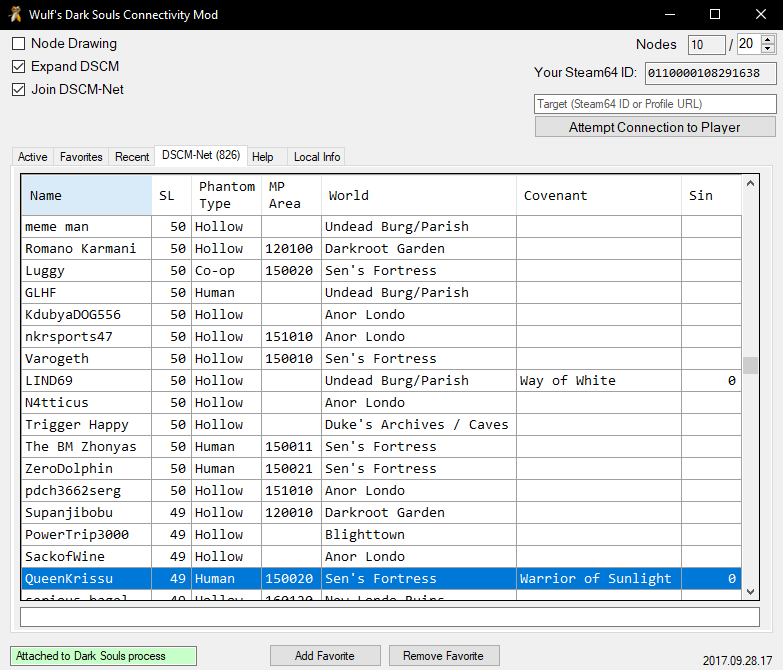The width and height of the screenshot is (783, 670).
Task: Select player 'N4tticus'
Action: pos(382,402)
